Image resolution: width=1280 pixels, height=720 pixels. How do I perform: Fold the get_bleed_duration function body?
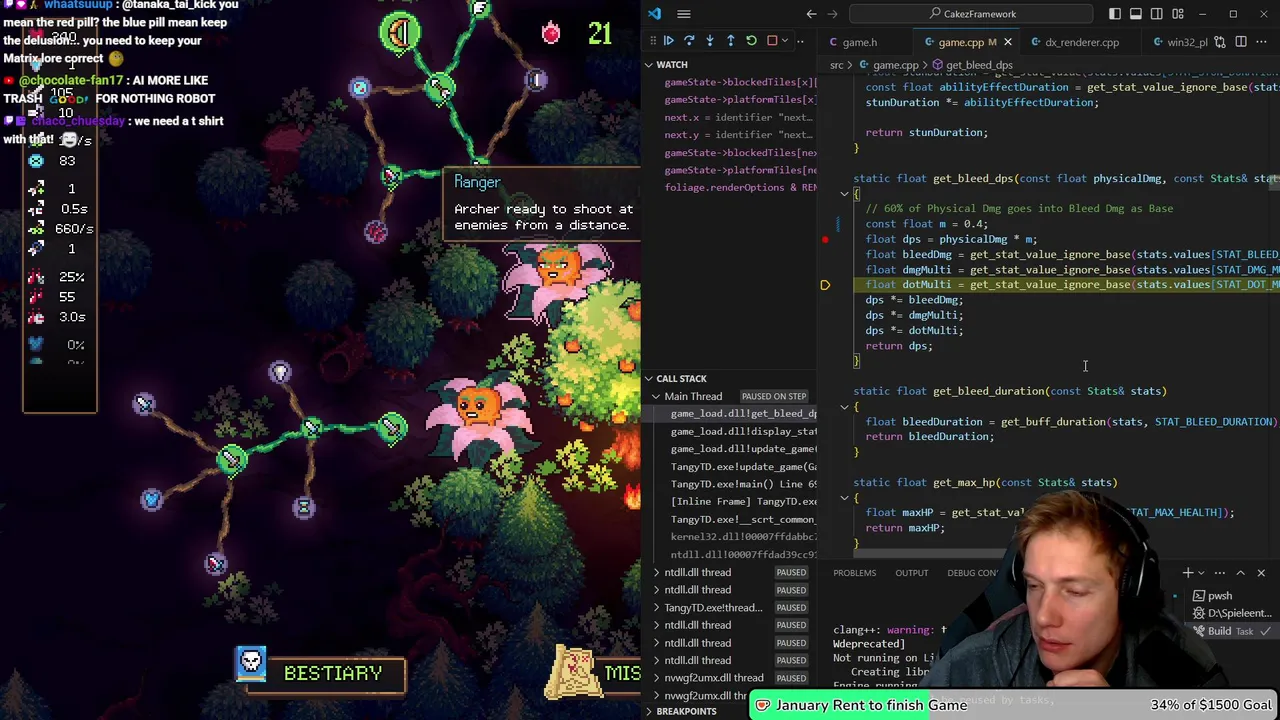[x=844, y=406]
